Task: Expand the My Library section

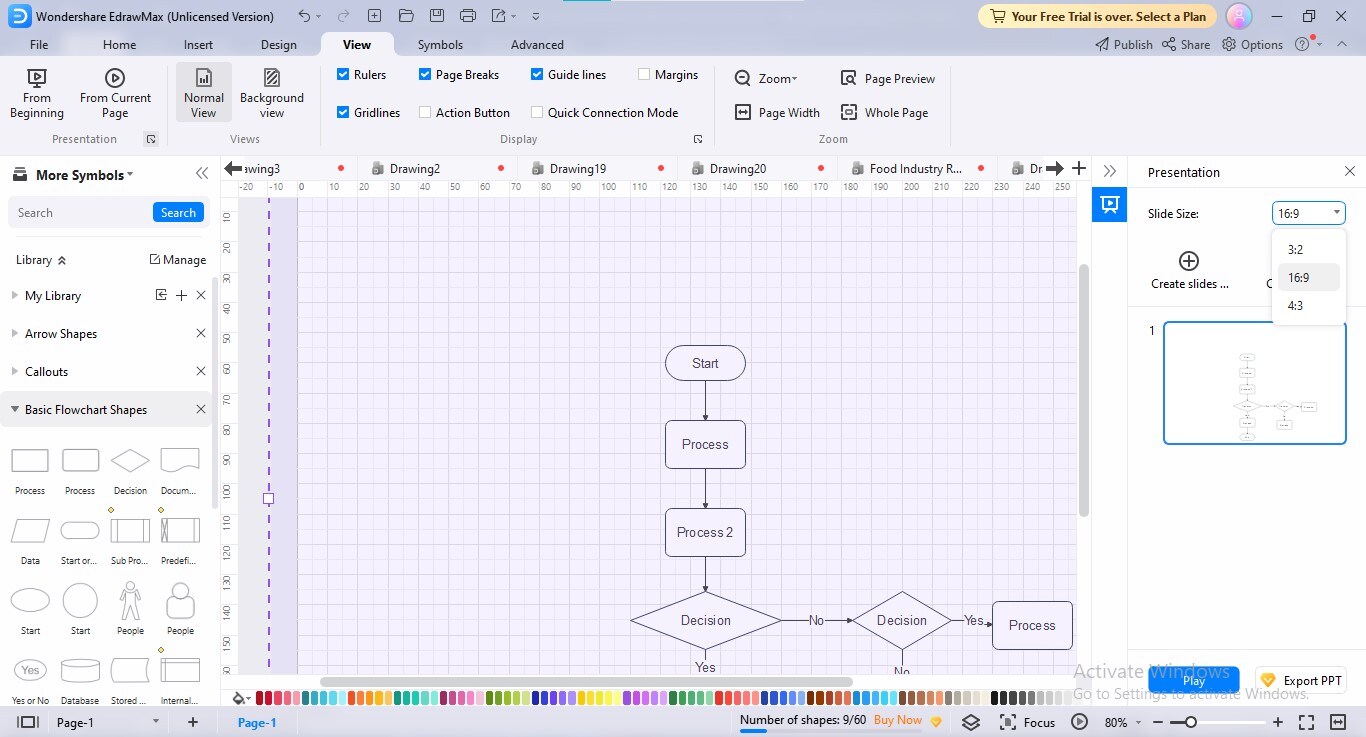Action: [14, 296]
